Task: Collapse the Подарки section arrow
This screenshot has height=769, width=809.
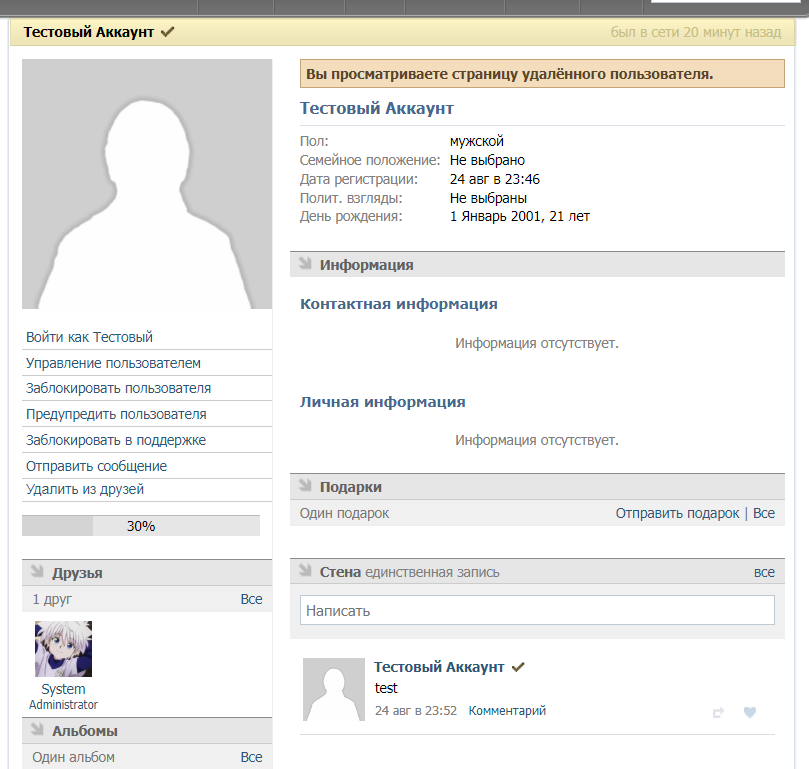Action: pyautogui.click(x=305, y=485)
